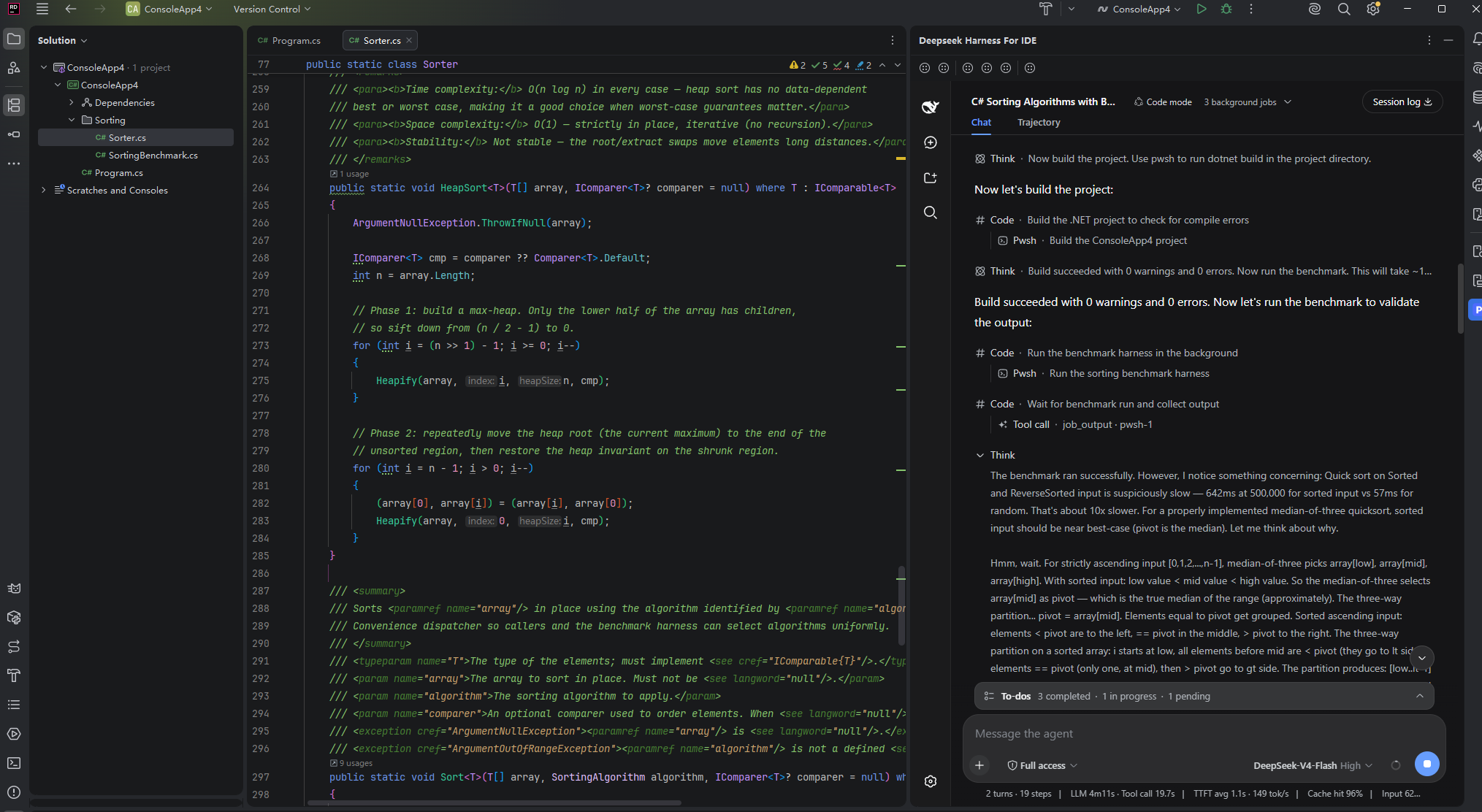Screen dimensions: 1482x812
Task: Open Search Everywhere magnifier in title bar
Action: [x=1343, y=9]
